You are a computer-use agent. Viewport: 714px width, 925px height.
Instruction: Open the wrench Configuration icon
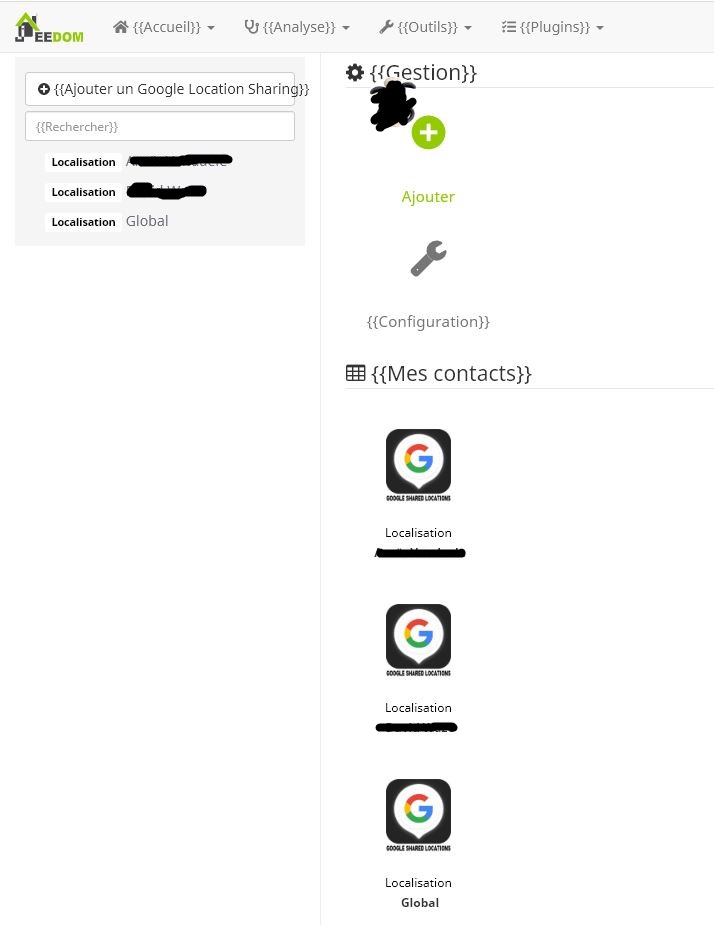pyautogui.click(x=428, y=258)
